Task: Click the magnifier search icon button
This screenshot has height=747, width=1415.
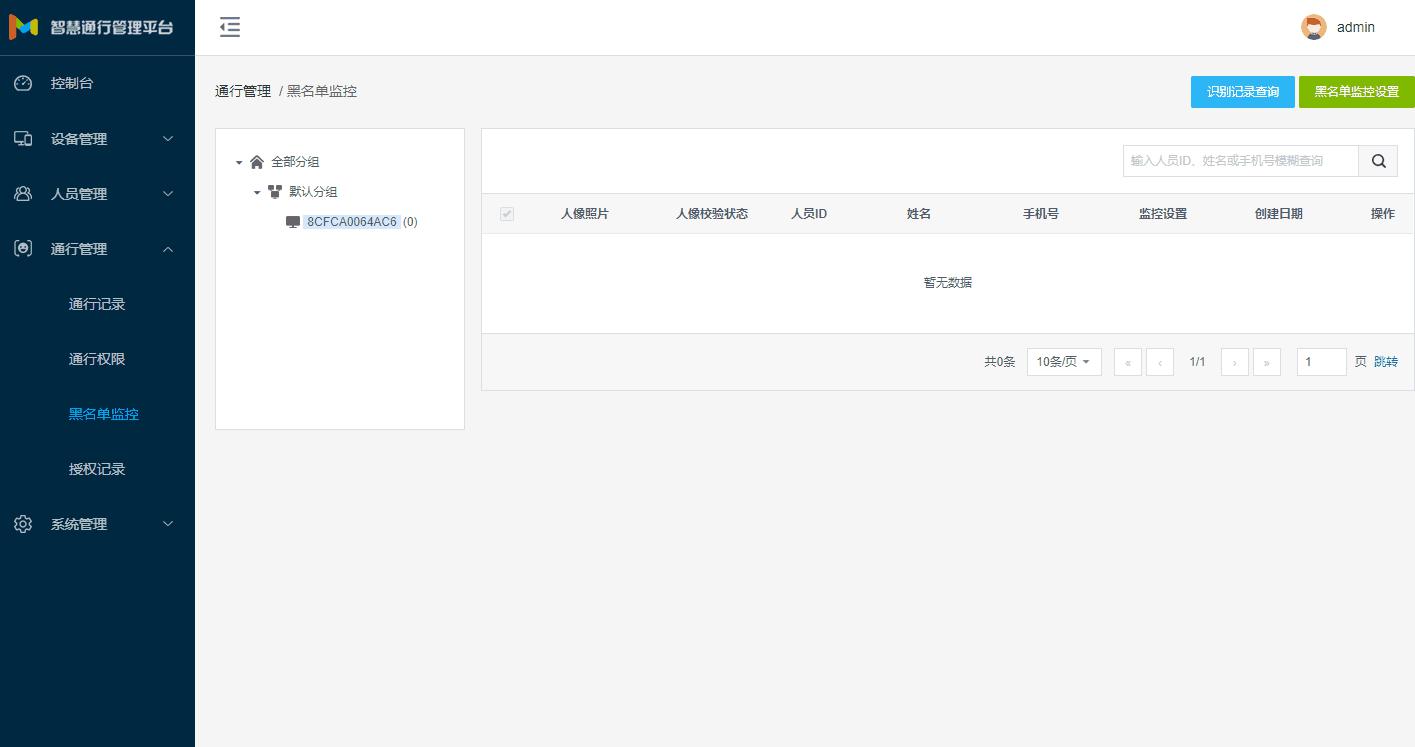Action: pos(1378,161)
